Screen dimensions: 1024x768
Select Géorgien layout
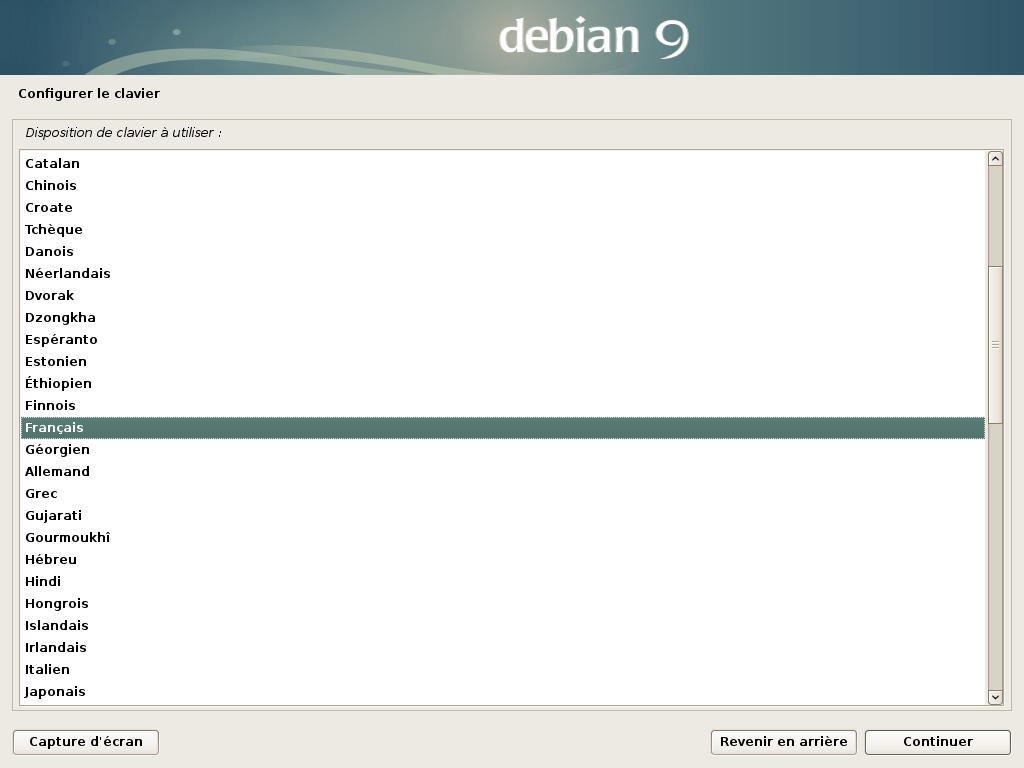pyautogui.click(x=502, y=449)
